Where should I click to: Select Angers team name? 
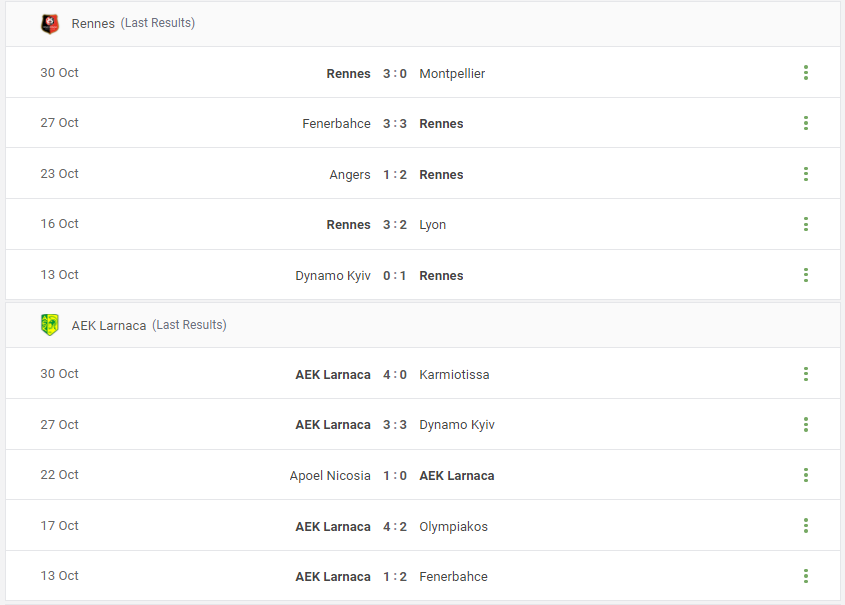point(350,175)
